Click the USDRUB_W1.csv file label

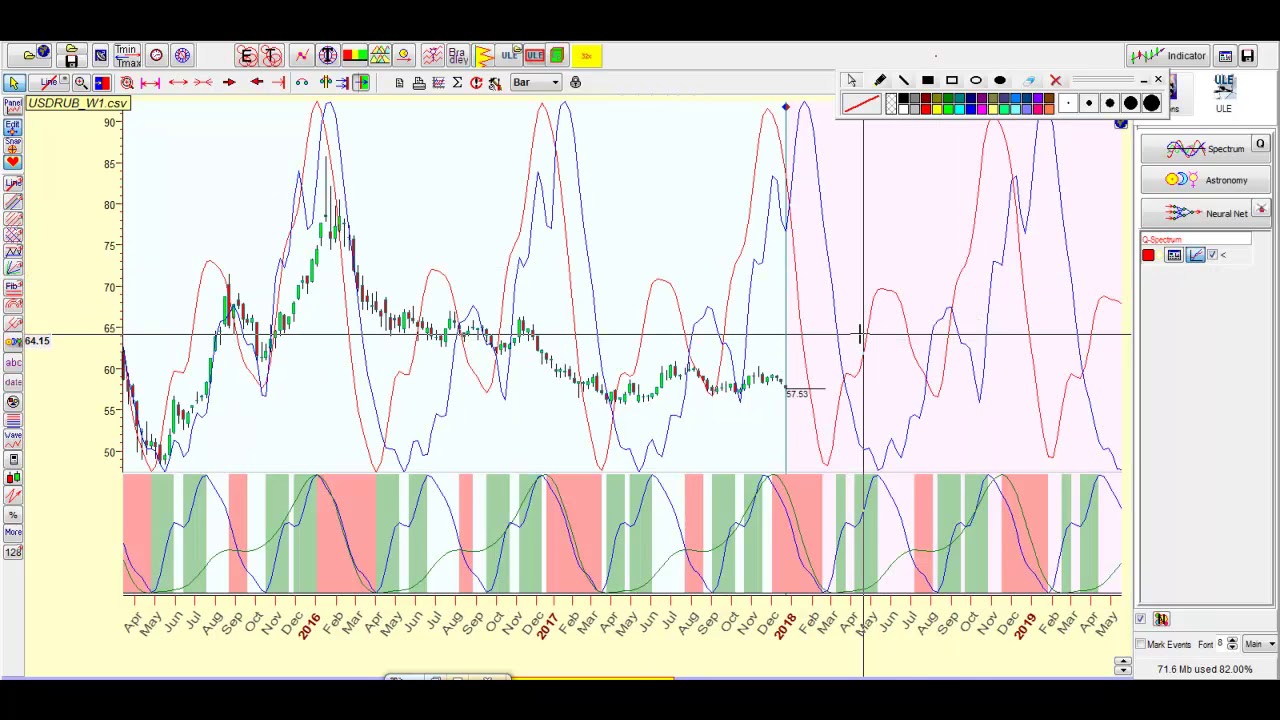pos(78,103)
